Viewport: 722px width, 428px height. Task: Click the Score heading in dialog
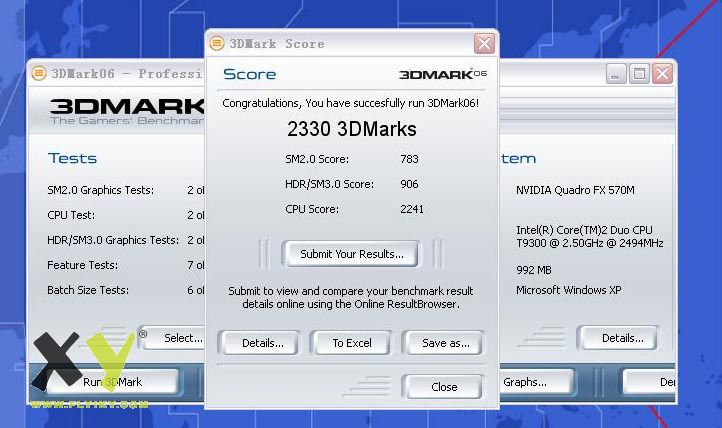point(250,74)
